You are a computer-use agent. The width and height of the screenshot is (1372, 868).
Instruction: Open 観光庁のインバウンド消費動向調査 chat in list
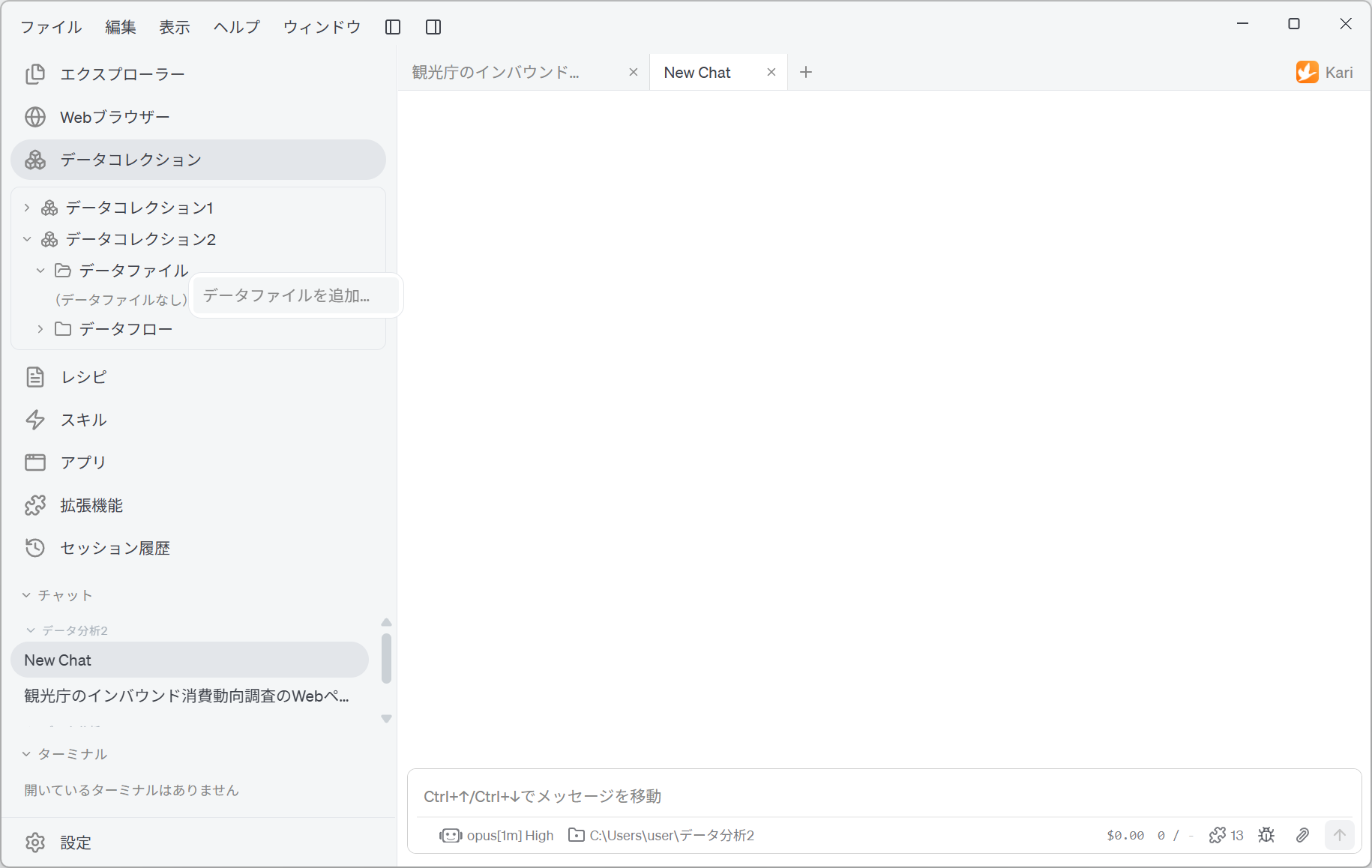pyautogui.click(x=190, y=696)
